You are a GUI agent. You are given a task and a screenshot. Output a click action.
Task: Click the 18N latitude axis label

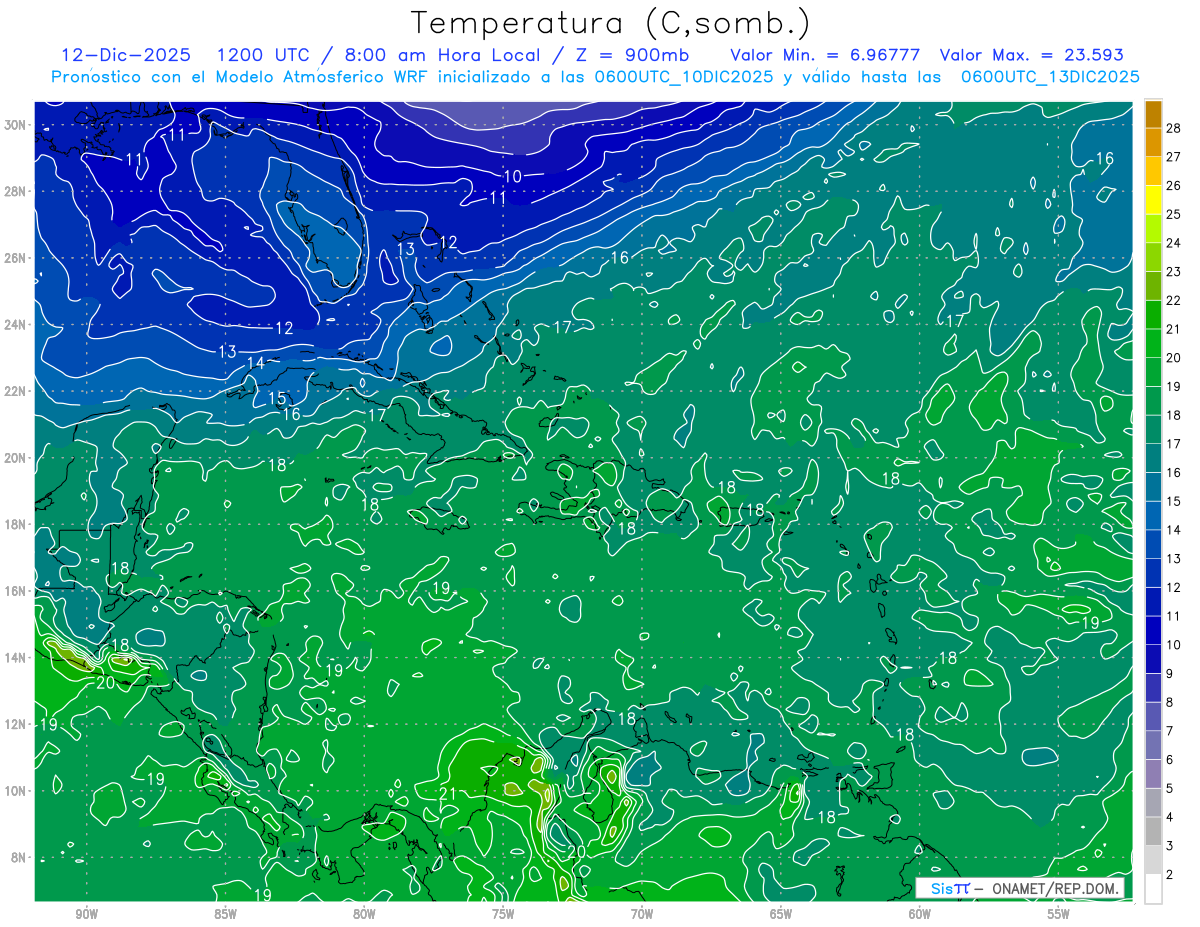tap(16, 524)
